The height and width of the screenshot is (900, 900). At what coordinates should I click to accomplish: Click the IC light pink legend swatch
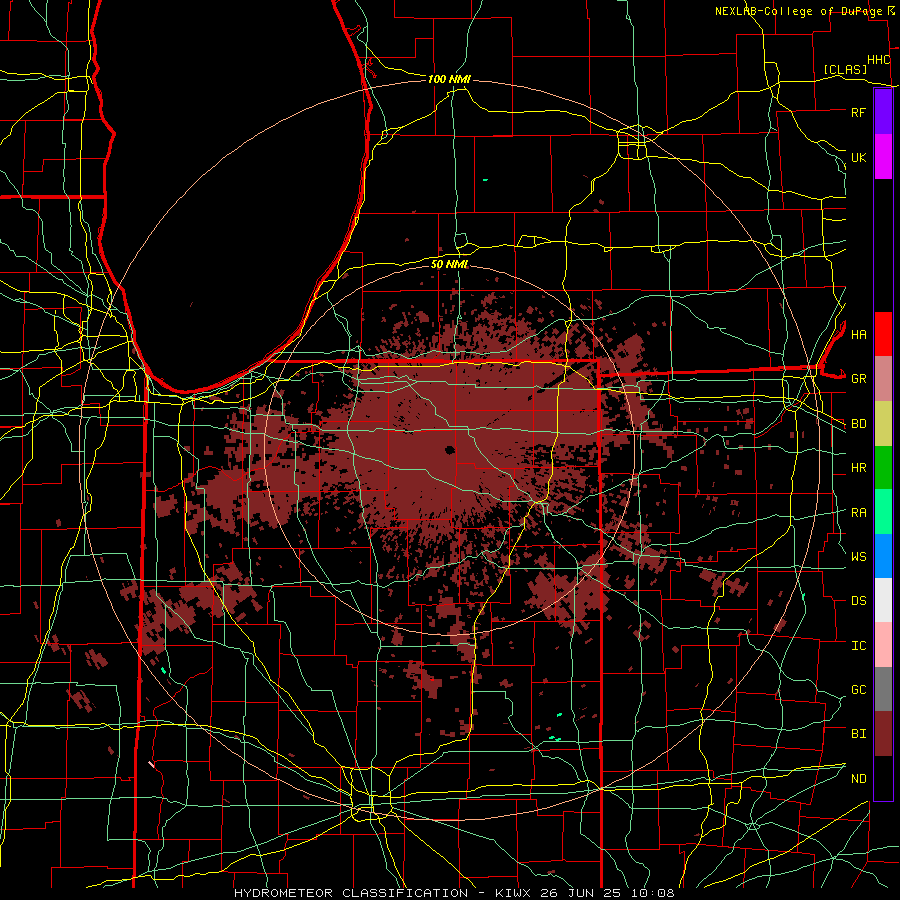[x=883, y=645]
